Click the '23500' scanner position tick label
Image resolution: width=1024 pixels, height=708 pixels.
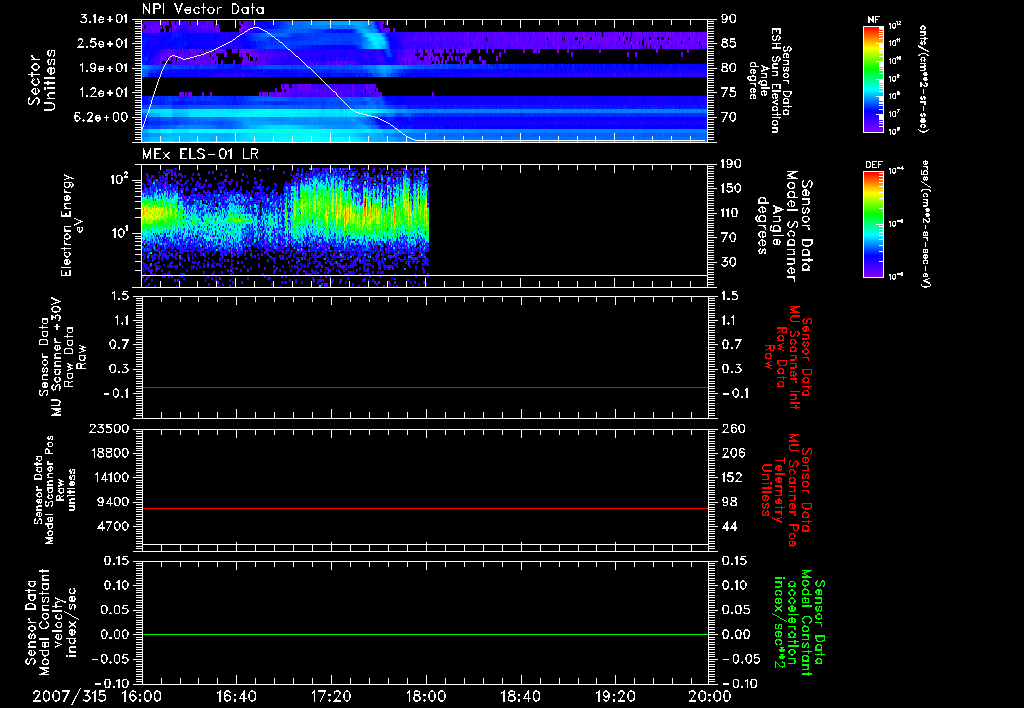[x=108, y=428]
